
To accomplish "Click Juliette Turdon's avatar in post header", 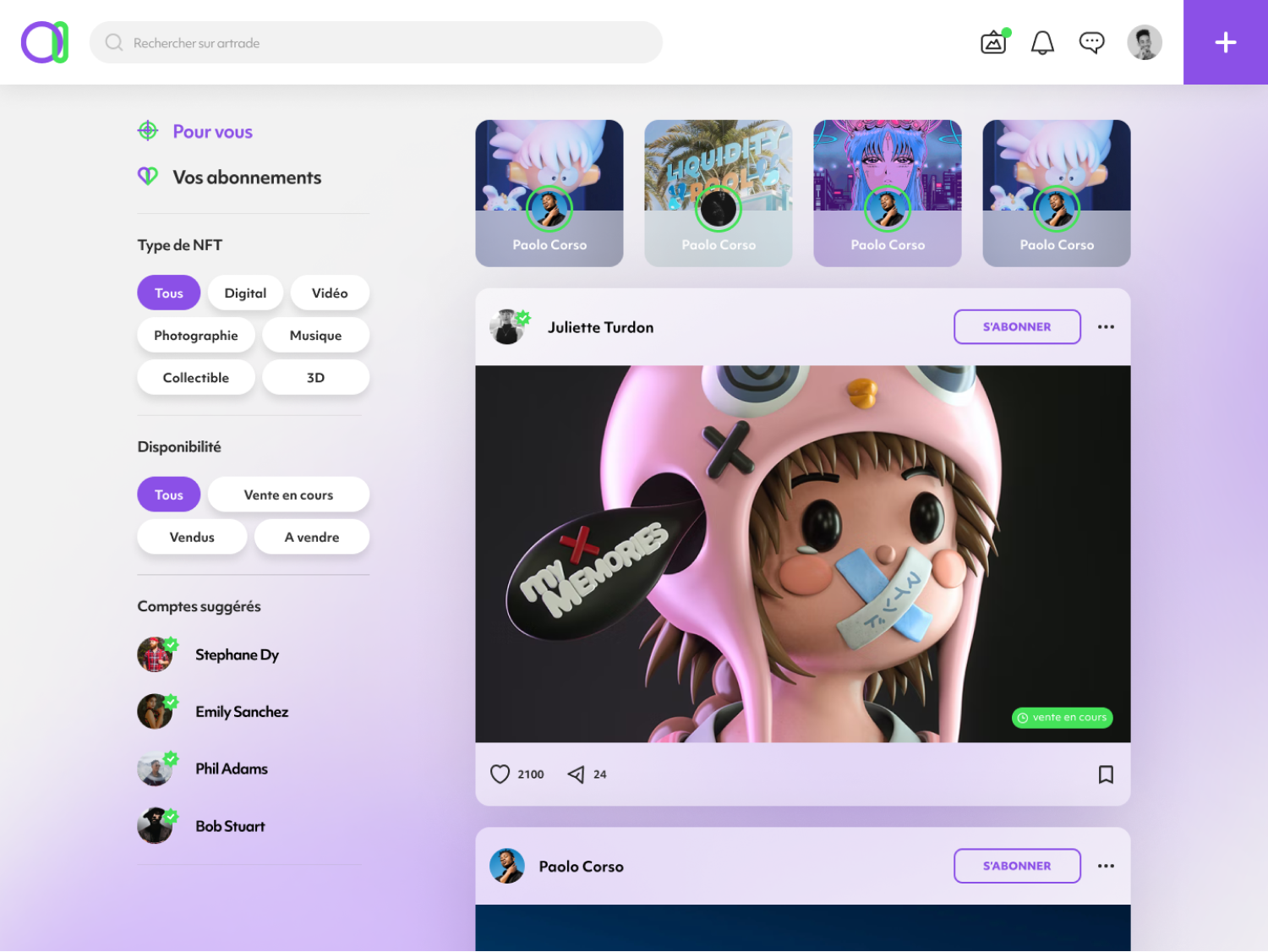I will tap(508, 326).
